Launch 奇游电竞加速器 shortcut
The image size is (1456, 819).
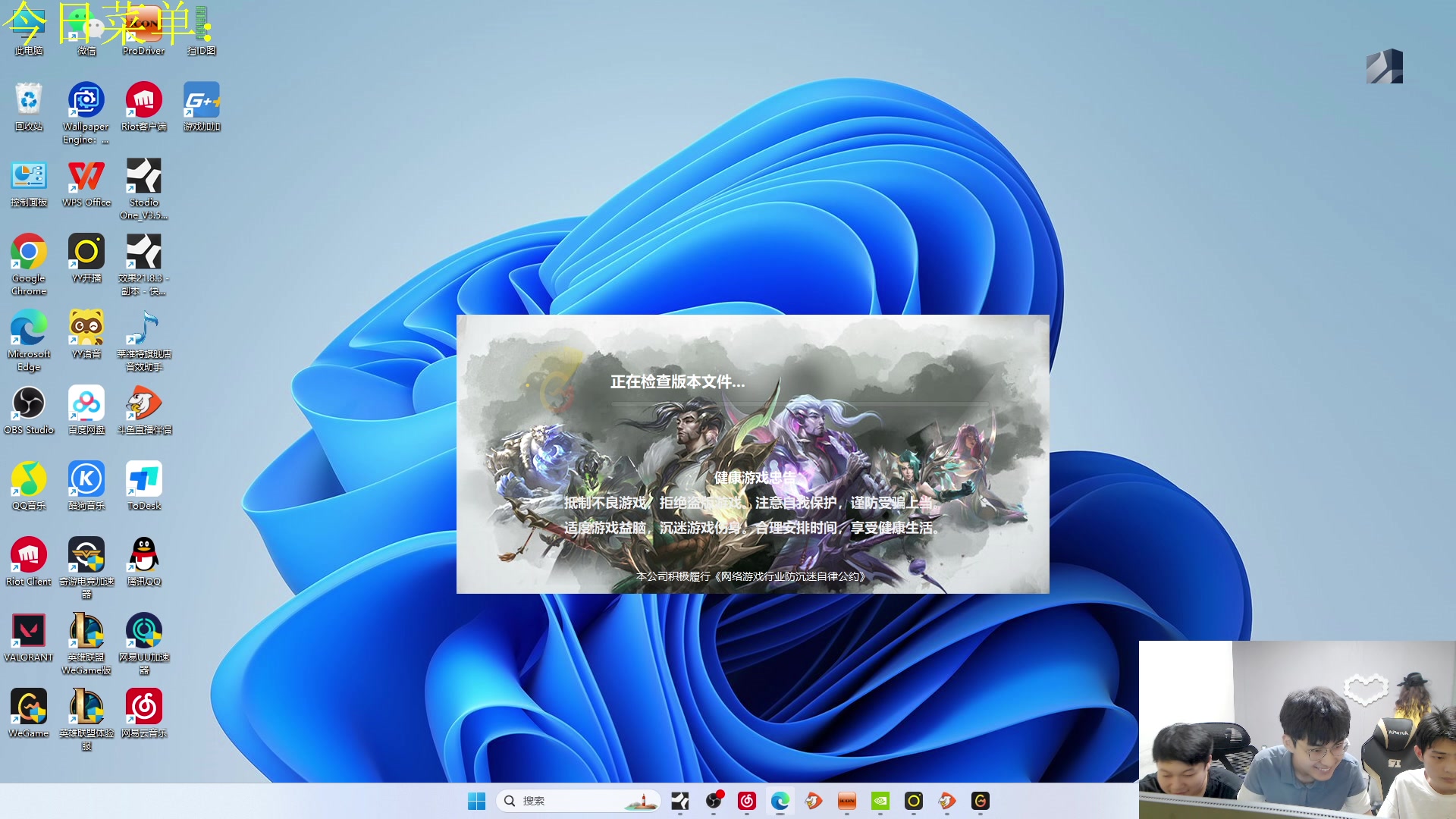[86, 567]
